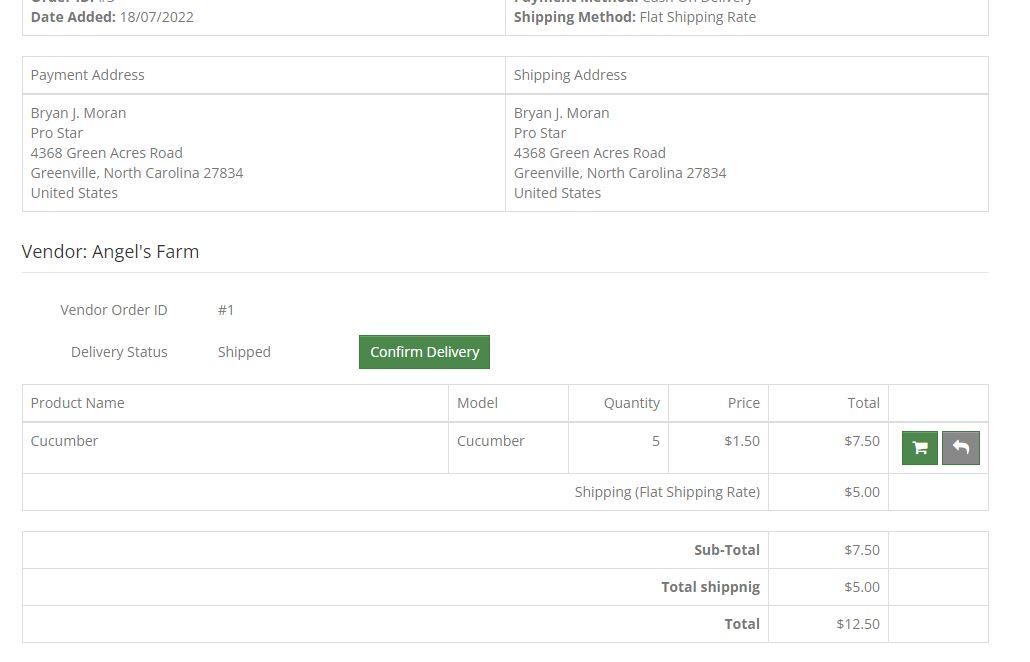
Task: Click the $1.50 unit price cell
Action: [742, 441]
